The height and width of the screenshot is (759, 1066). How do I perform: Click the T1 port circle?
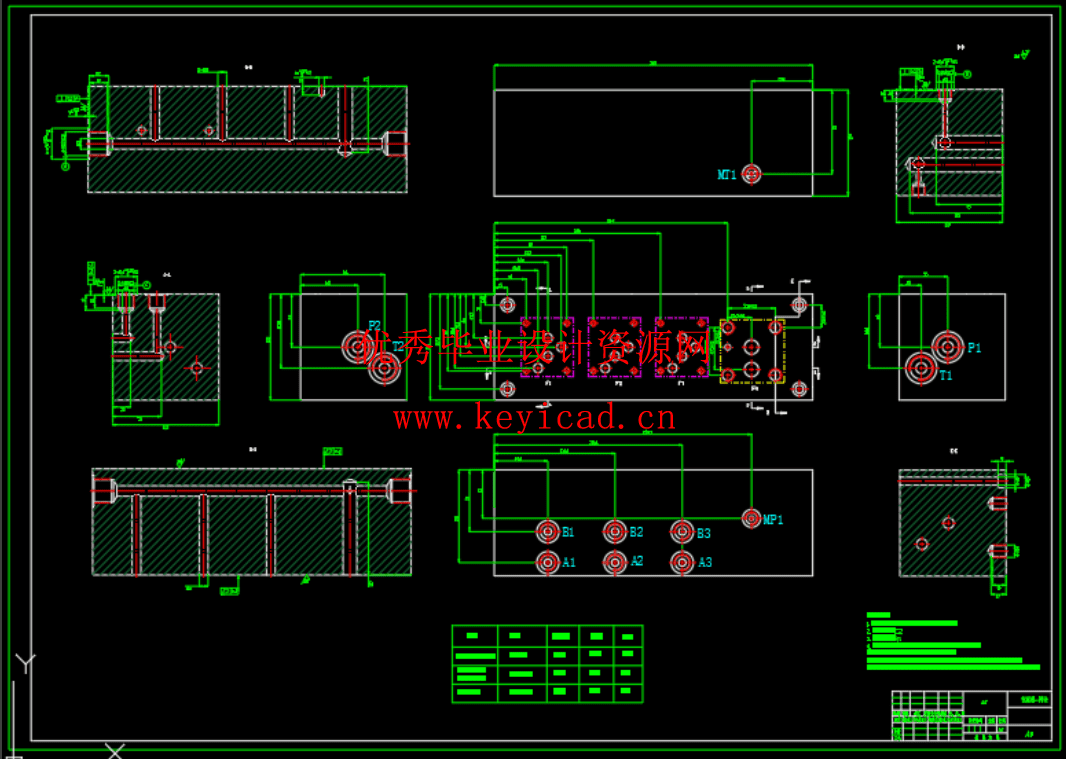click(919, 369)
